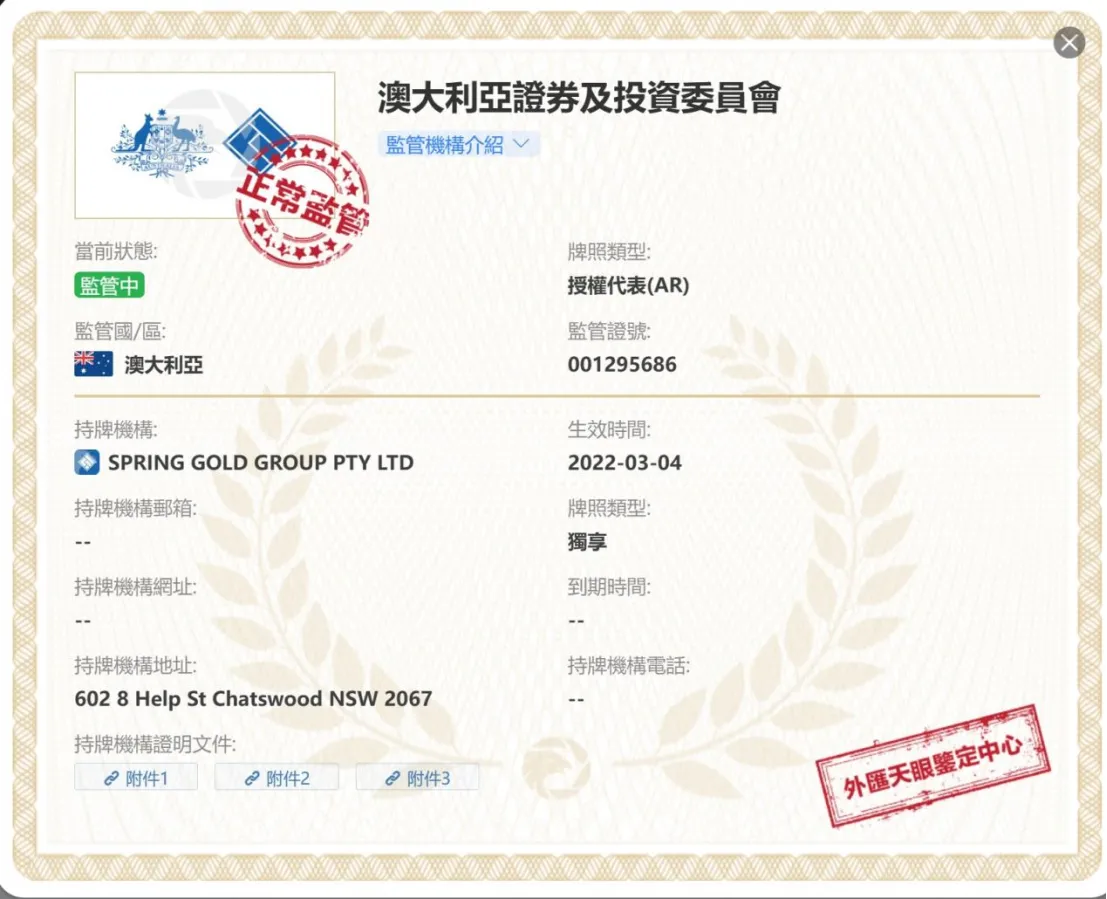This screenshot has height=899, width=1107.
Task: Click the link icon in 附件1 button
Action: (111, 778)
